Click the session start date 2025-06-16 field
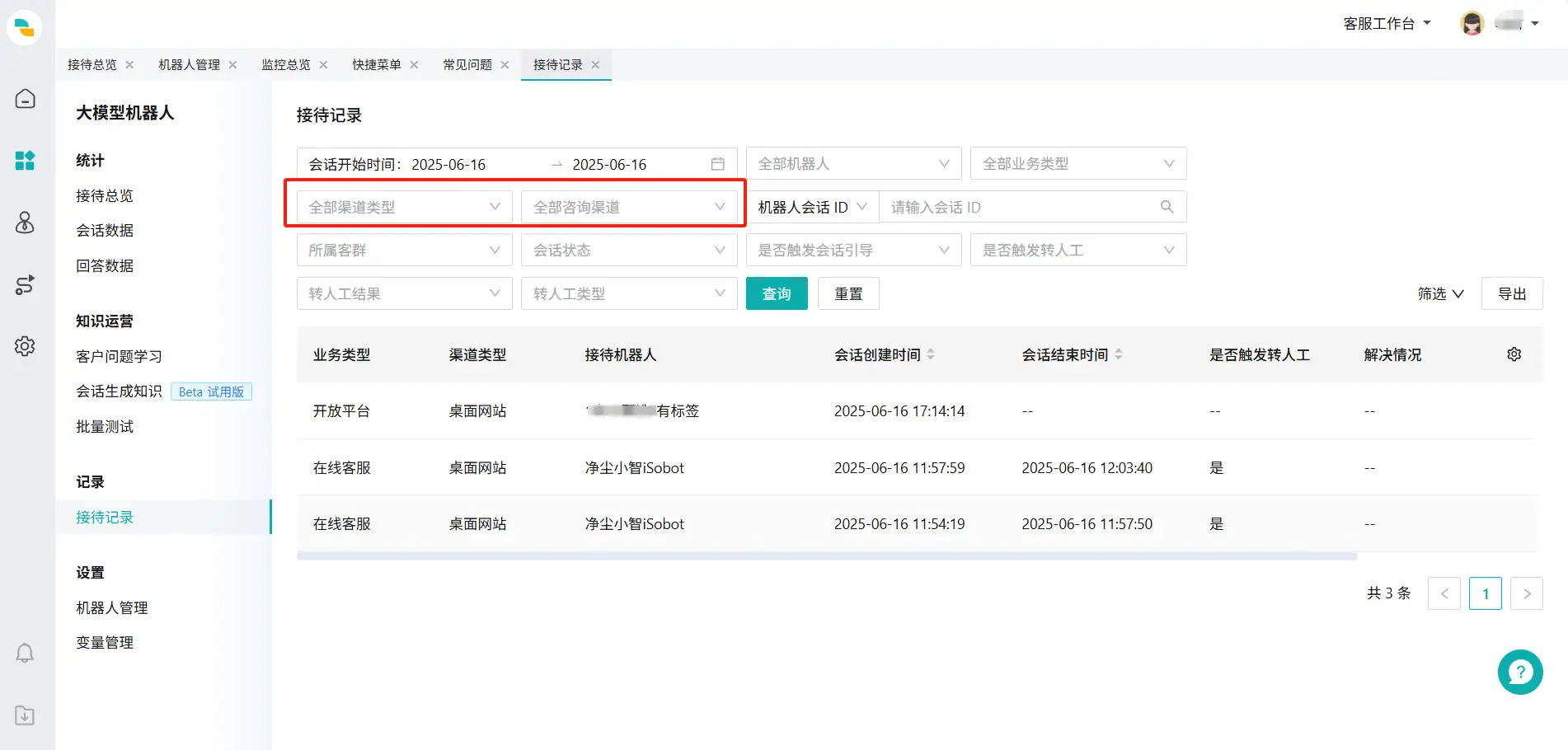Screen dimensions: 1568x750 (x=448, y=164)
